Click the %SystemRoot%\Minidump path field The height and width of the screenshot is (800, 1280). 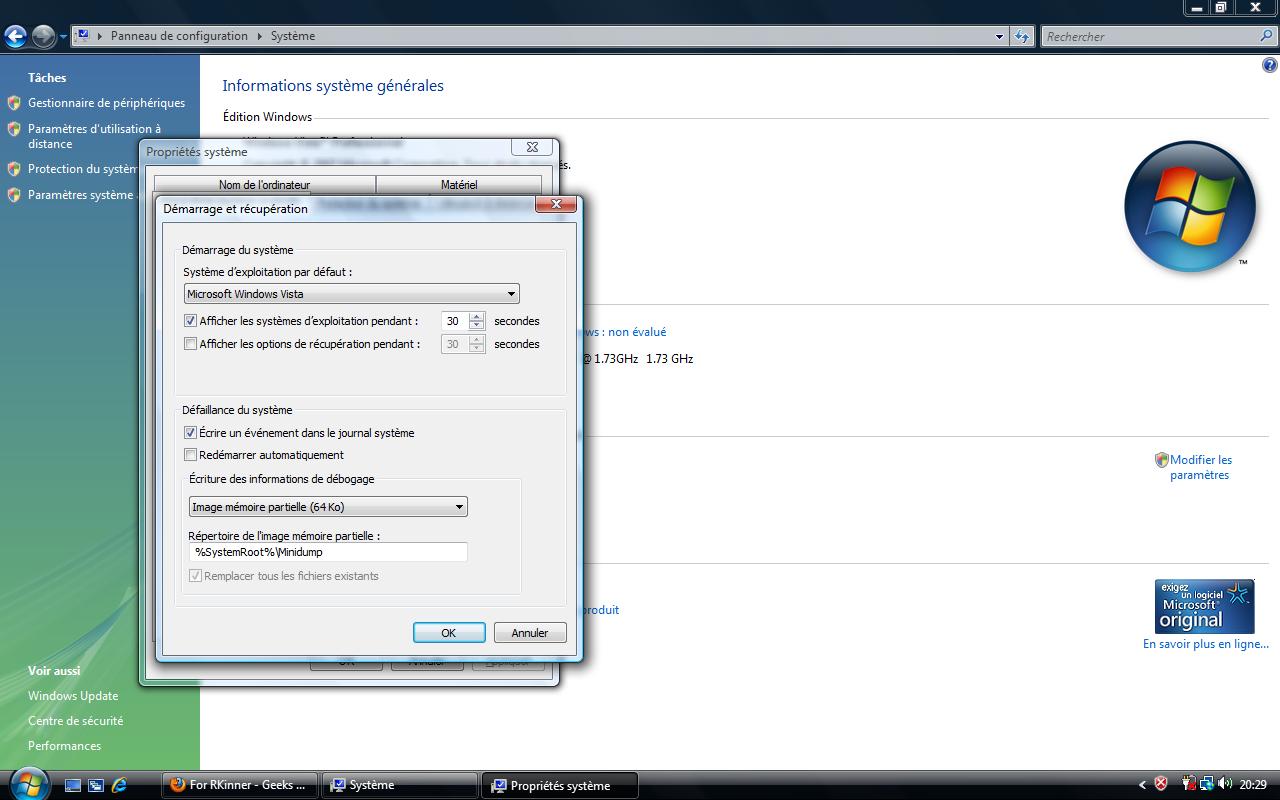(x=328, y=552)
